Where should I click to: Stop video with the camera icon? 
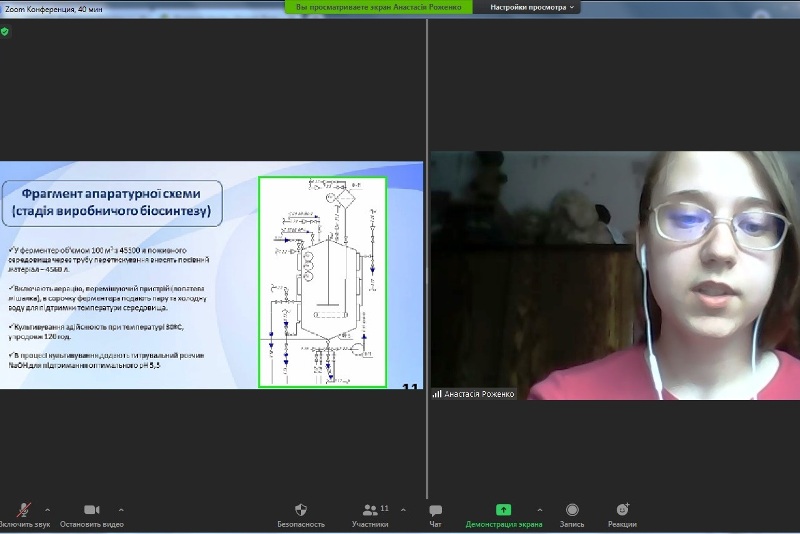[x=91, y=510]
